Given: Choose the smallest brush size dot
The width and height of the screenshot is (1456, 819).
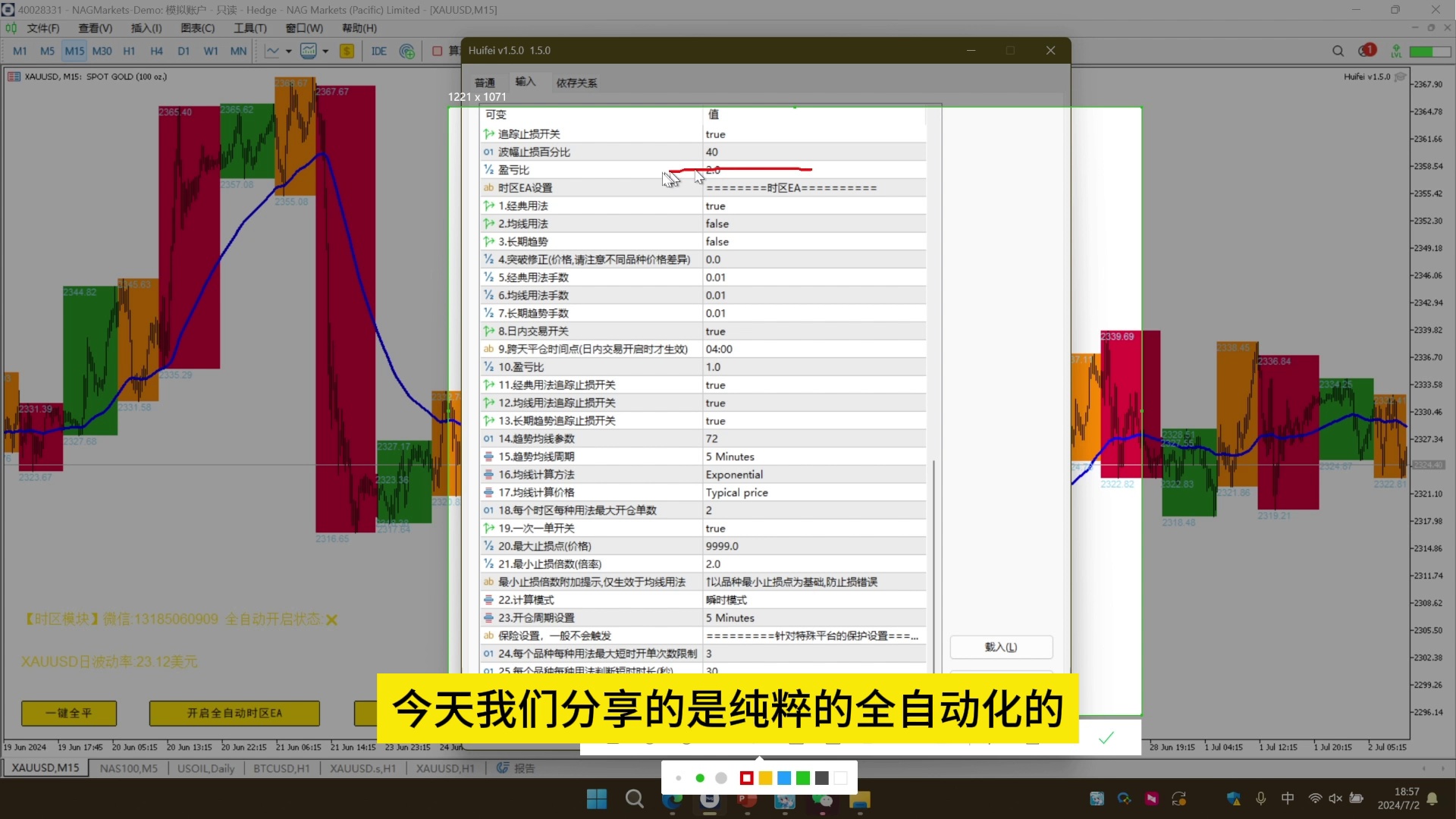Looking at the screenshot, I should tap(679, 778).
